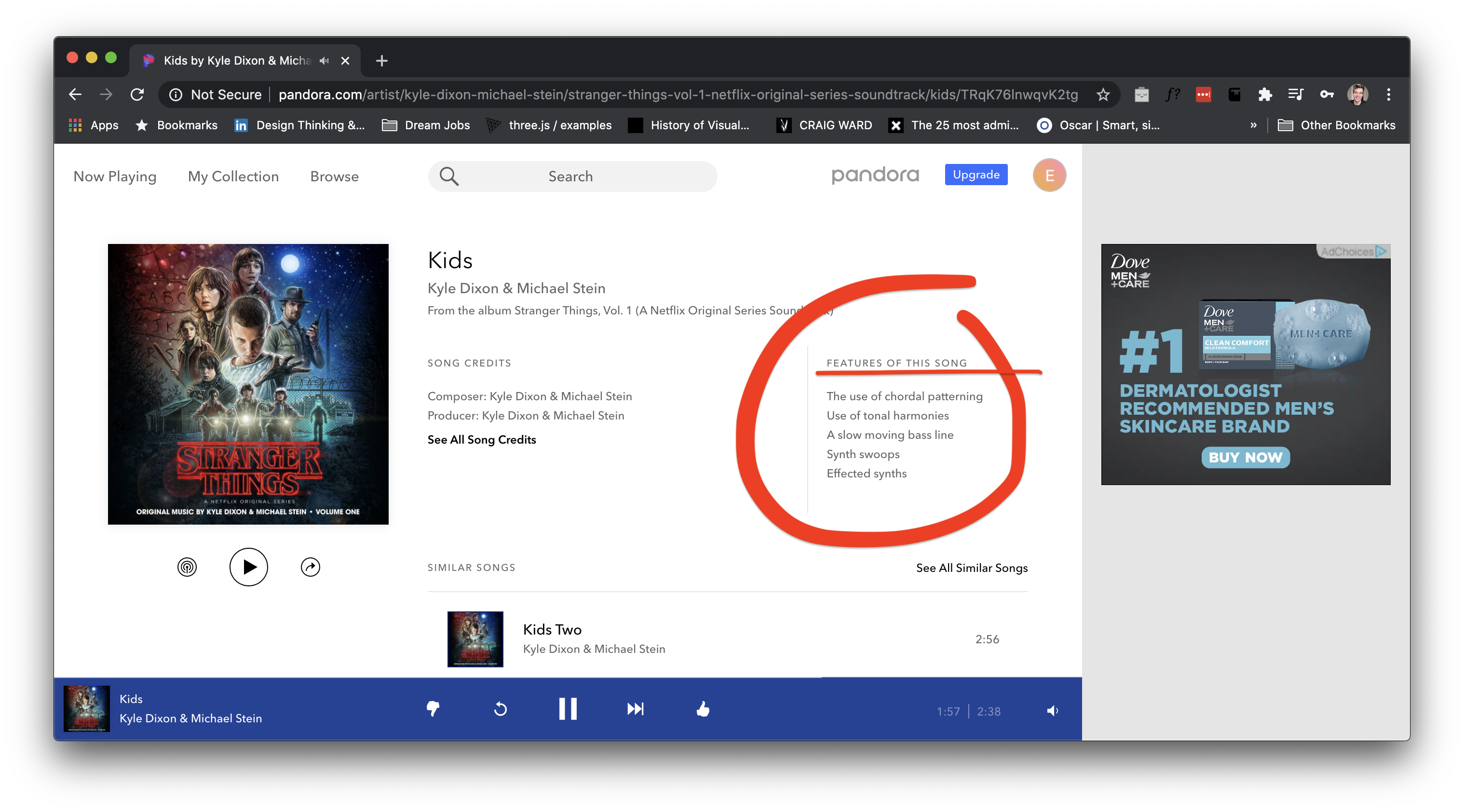Open Chrome media controls icon
Screen dimensions: 1464x812
1296,95
